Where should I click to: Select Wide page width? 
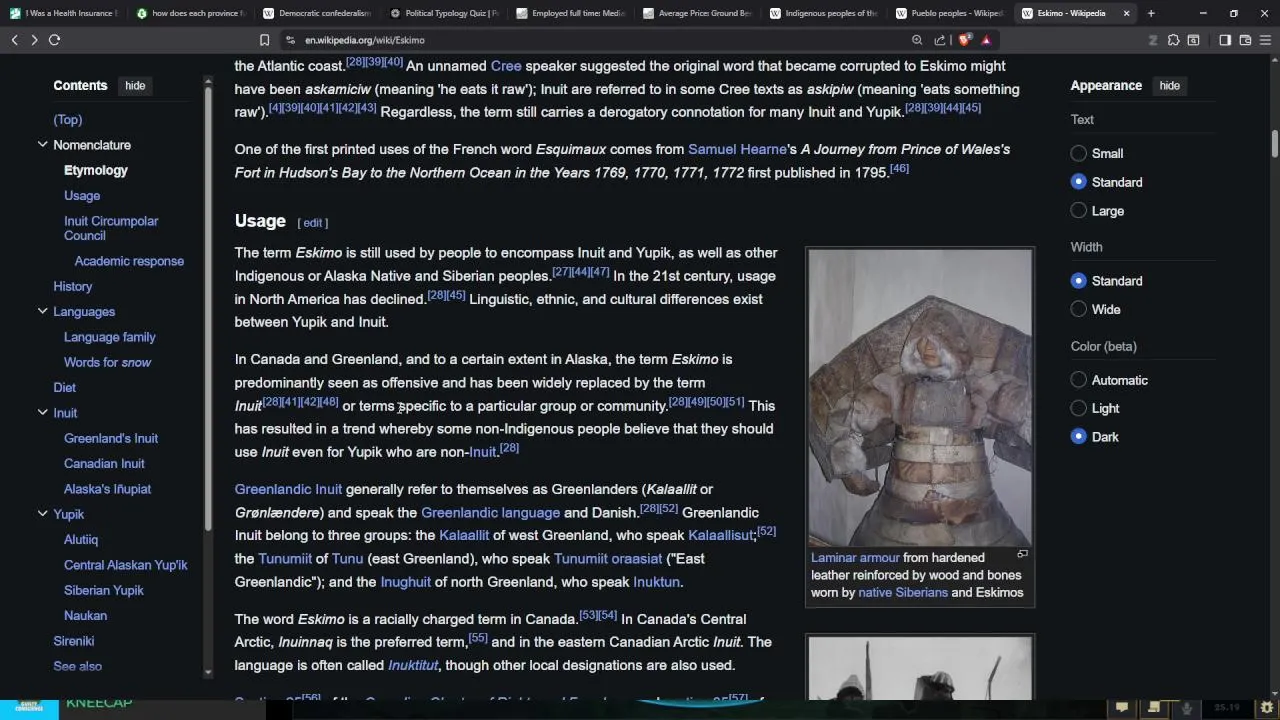pos(1078,309)
